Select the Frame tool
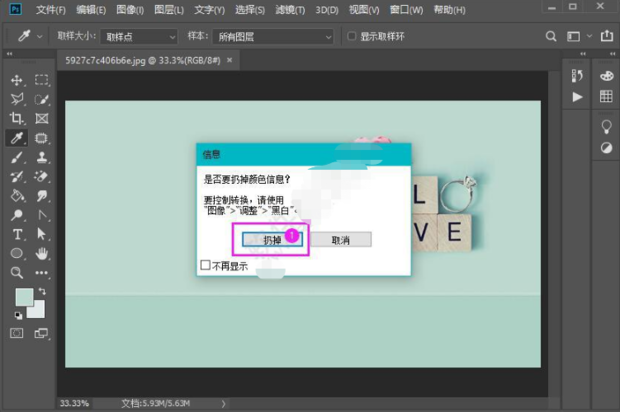Image resolution: width=620 pixels, height=412 pixels. (42, 118)
